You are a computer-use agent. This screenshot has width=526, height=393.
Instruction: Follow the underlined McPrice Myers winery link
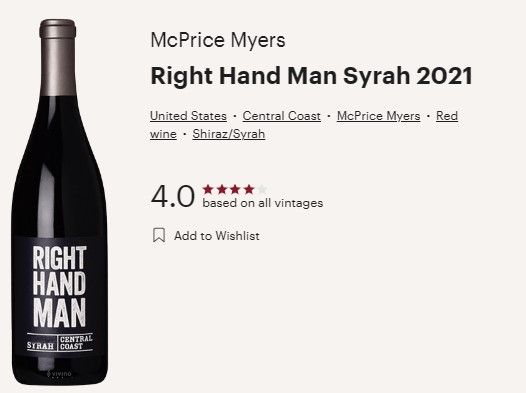[x=378, y=116]
